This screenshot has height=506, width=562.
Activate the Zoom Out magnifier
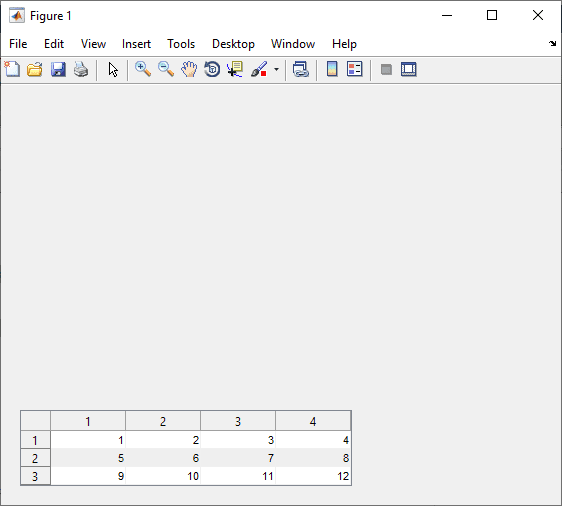click(166, 69)
